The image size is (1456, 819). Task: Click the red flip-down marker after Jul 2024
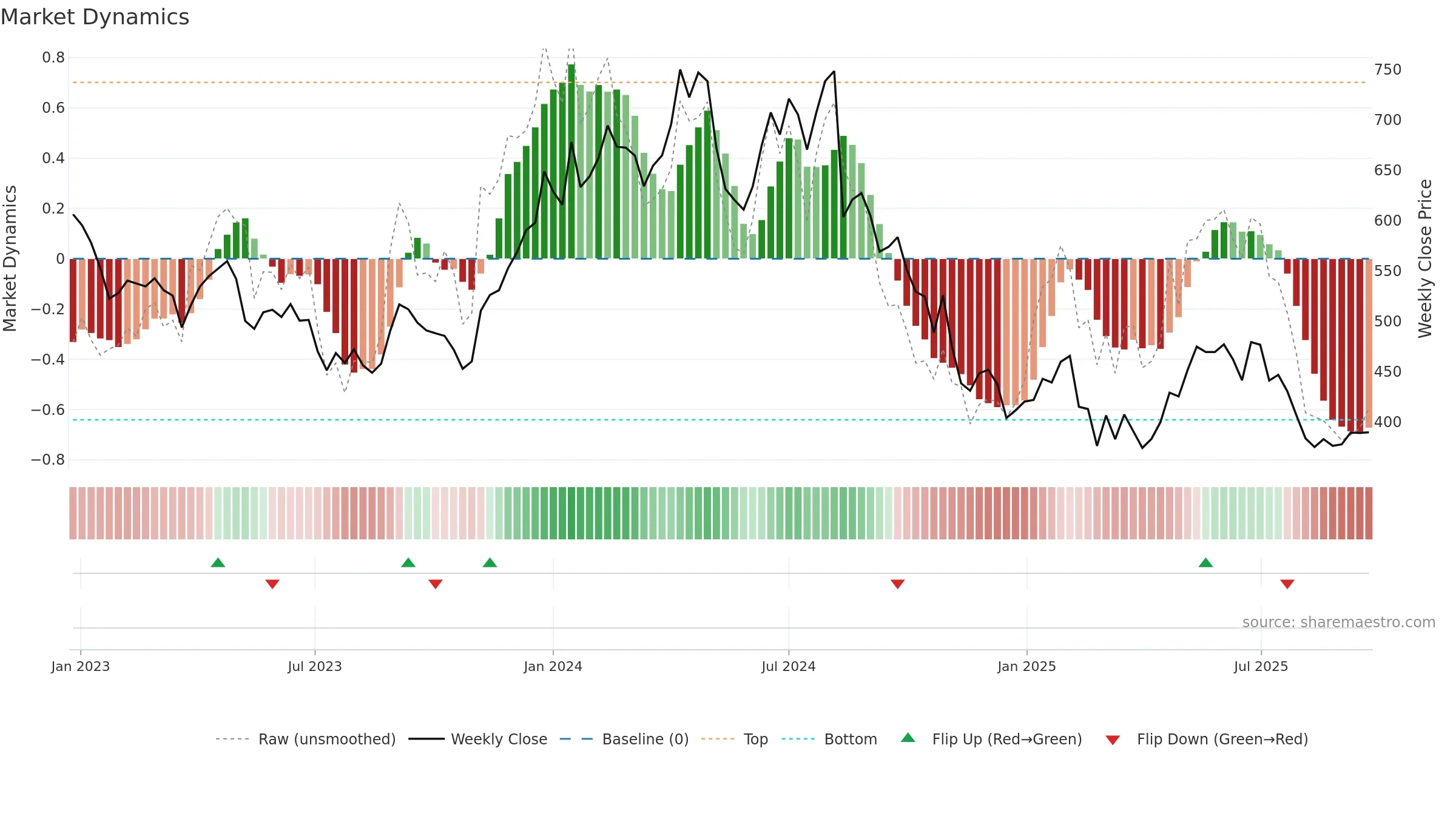pos(898,584)
